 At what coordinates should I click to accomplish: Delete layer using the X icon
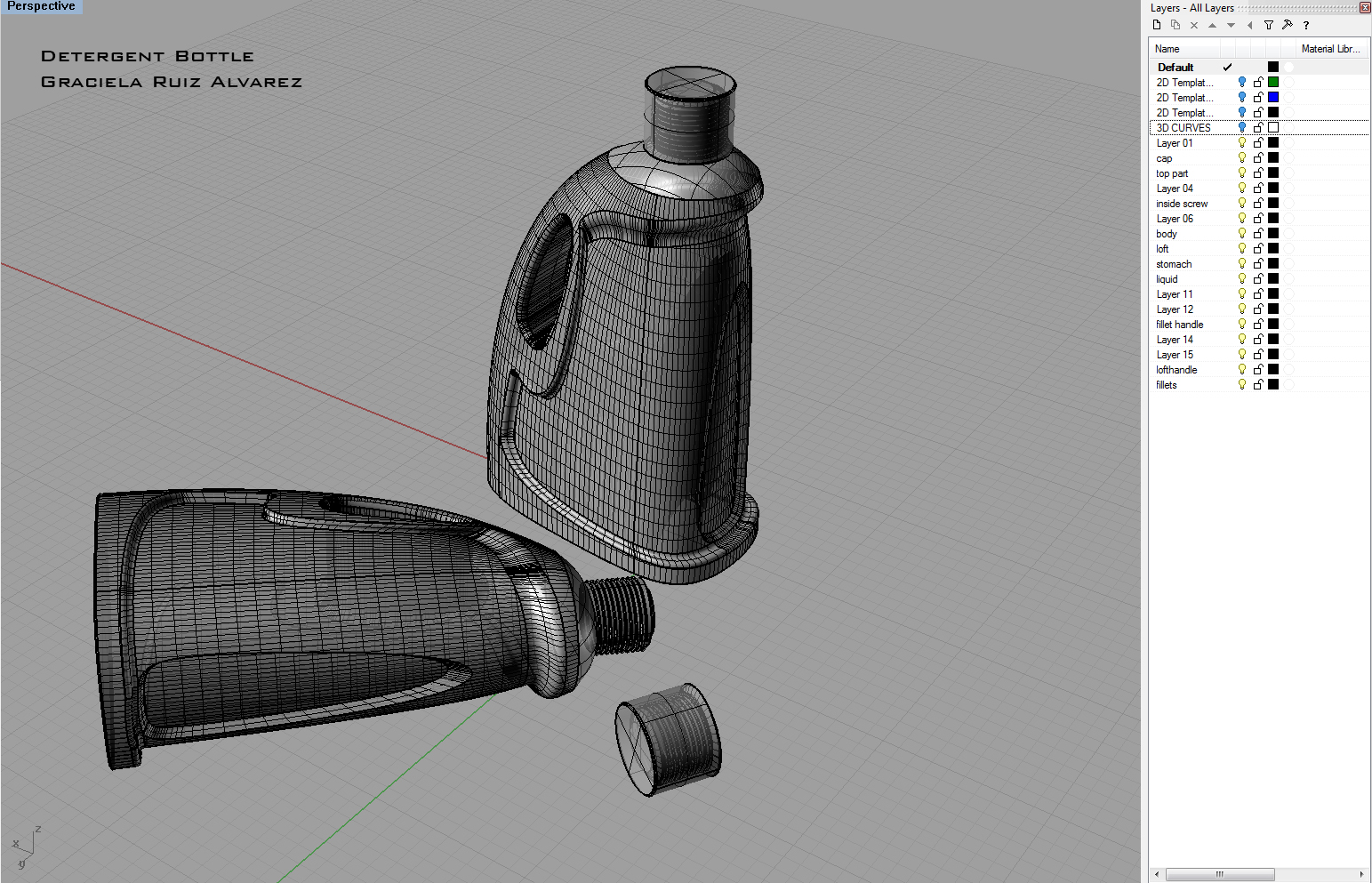(1194, 25)
